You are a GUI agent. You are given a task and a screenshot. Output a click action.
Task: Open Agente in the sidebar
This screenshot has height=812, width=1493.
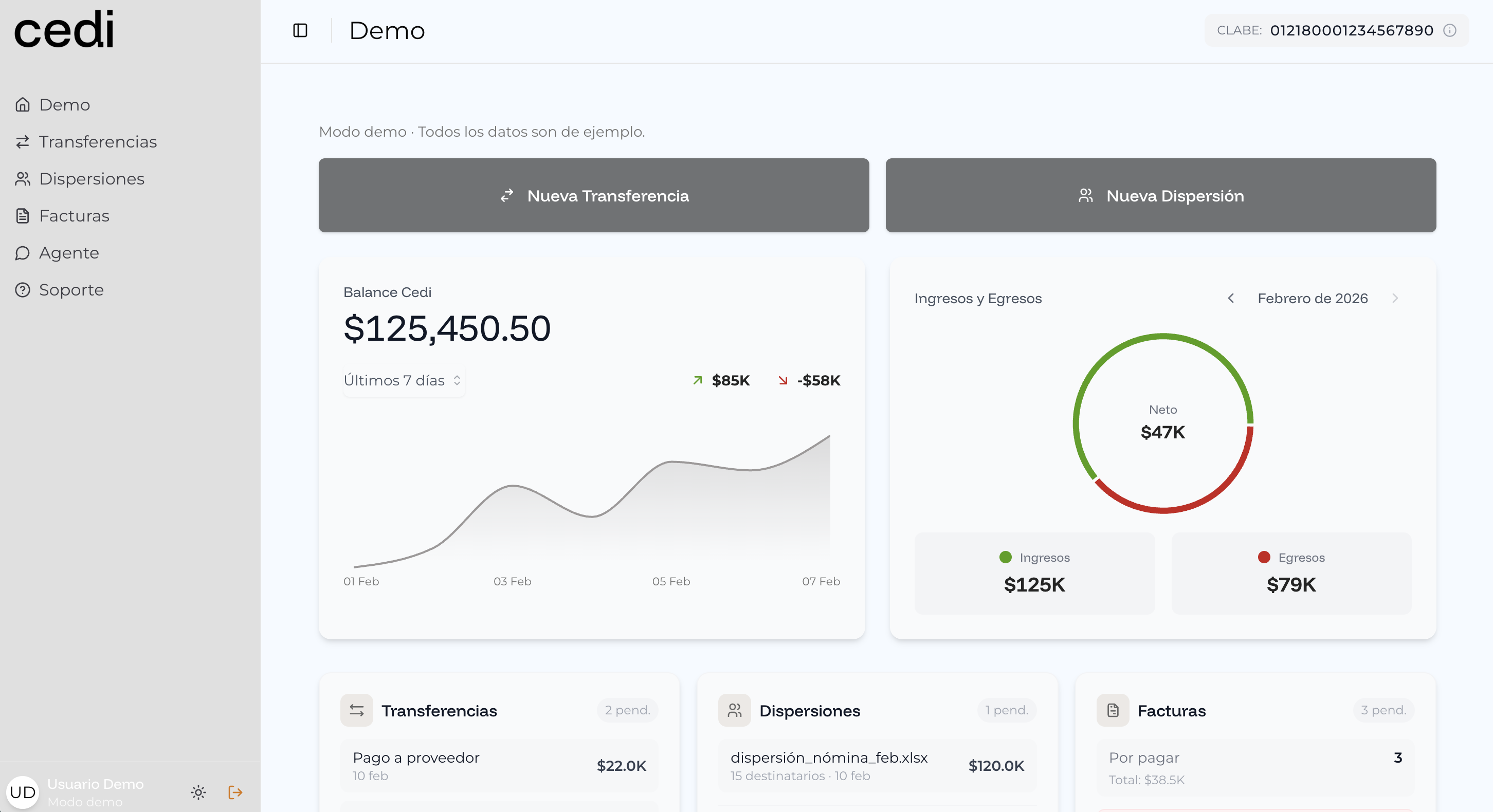coord(68,253)
